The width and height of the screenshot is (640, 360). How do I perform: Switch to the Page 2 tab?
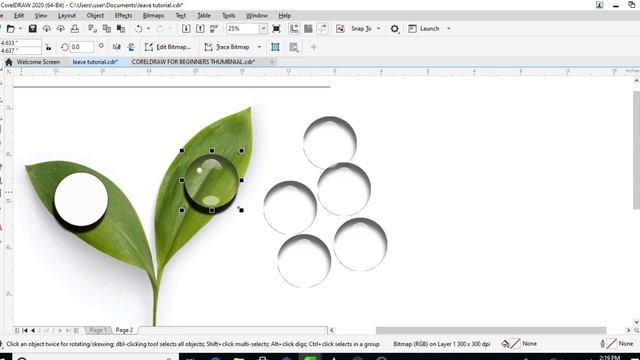pos(124,330)
